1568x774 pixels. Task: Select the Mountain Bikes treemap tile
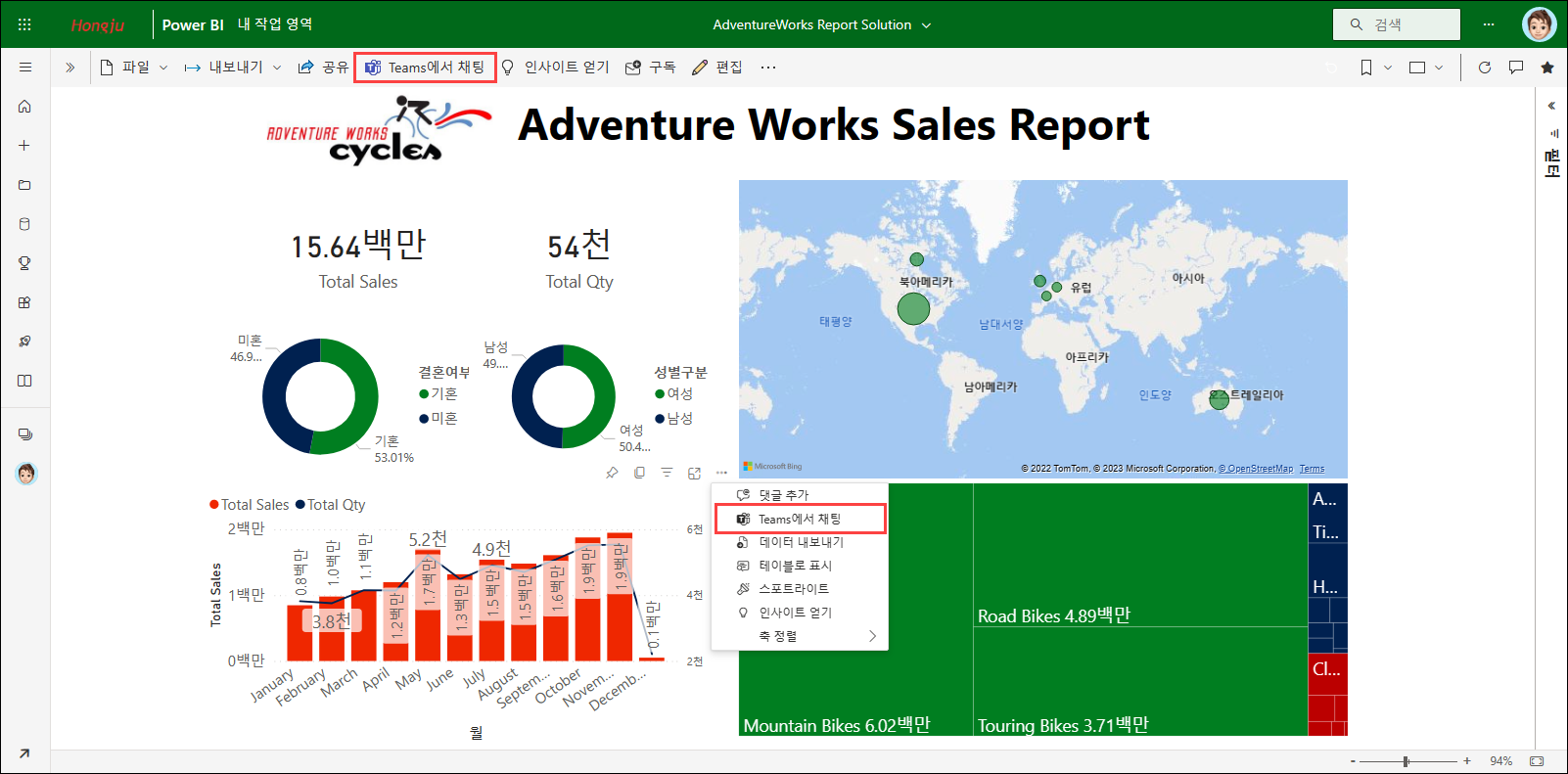coord(855,609)
